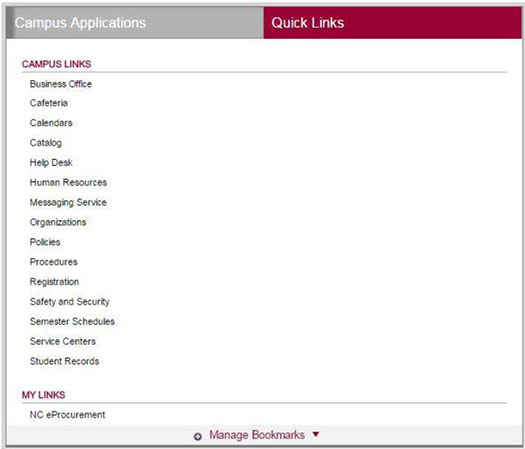The height and width of the screenshot is (449, 525).
Task: Open the Semester Schedules link
Action: pyautogui.click(x=72, y=321)
